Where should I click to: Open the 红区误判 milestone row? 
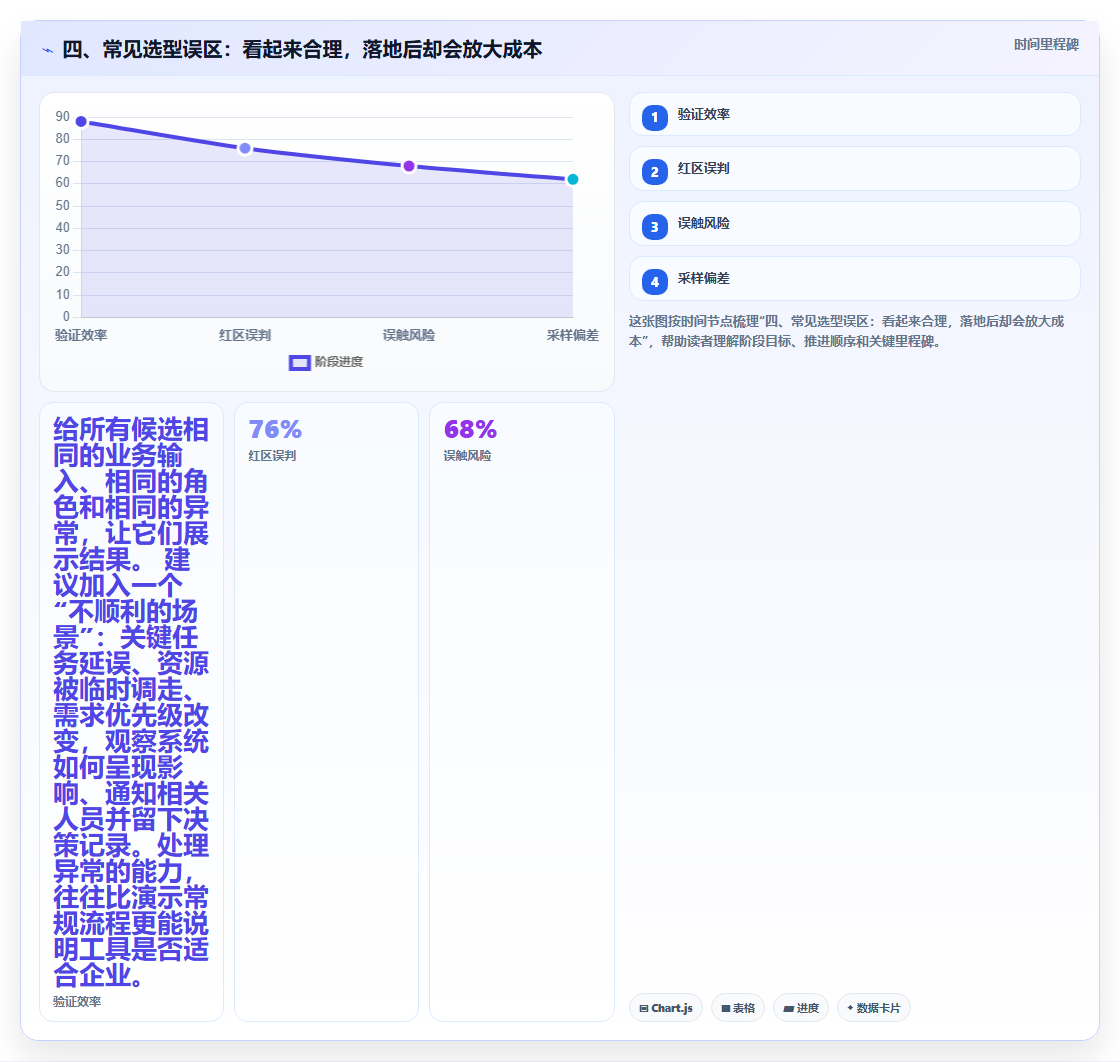pyautogui.click(x=854, y=169)
